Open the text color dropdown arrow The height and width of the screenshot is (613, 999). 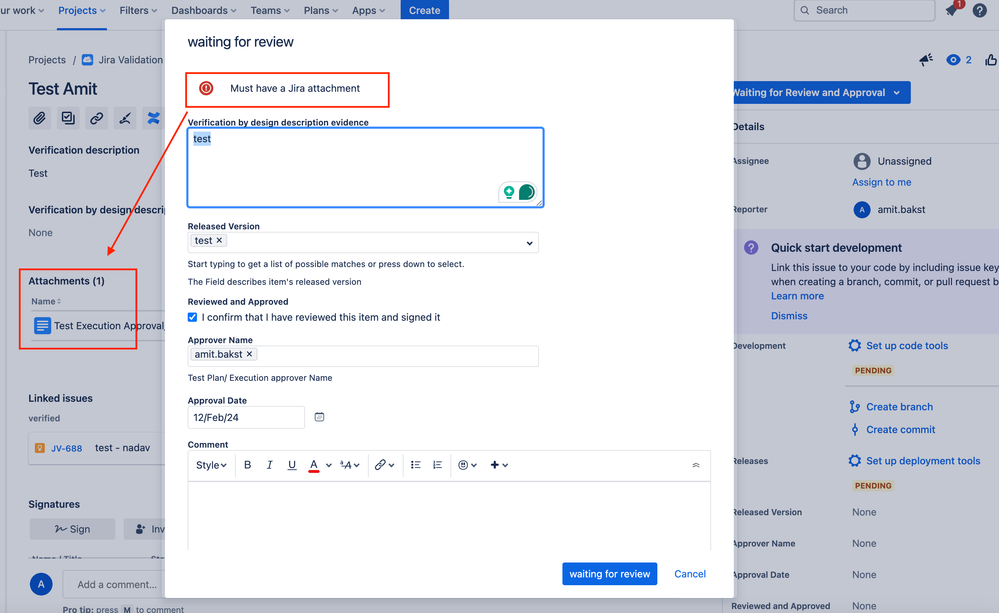click(329, 465)
